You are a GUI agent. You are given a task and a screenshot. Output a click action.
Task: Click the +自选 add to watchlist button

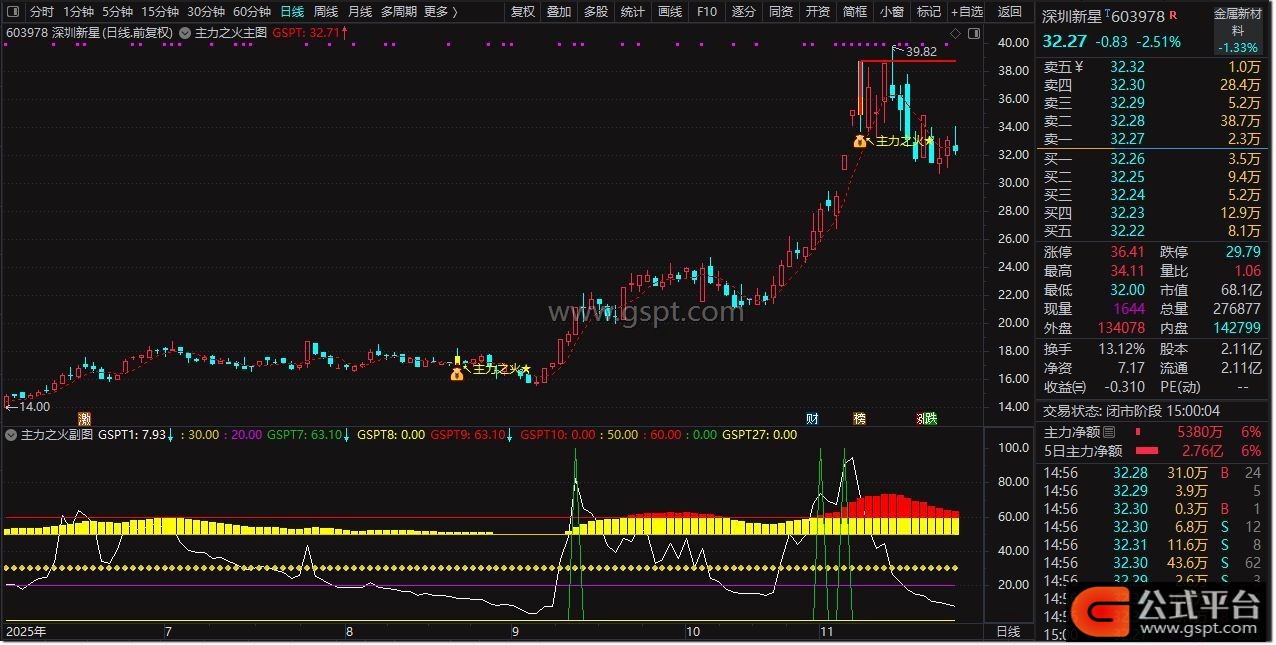pos(967,12)
